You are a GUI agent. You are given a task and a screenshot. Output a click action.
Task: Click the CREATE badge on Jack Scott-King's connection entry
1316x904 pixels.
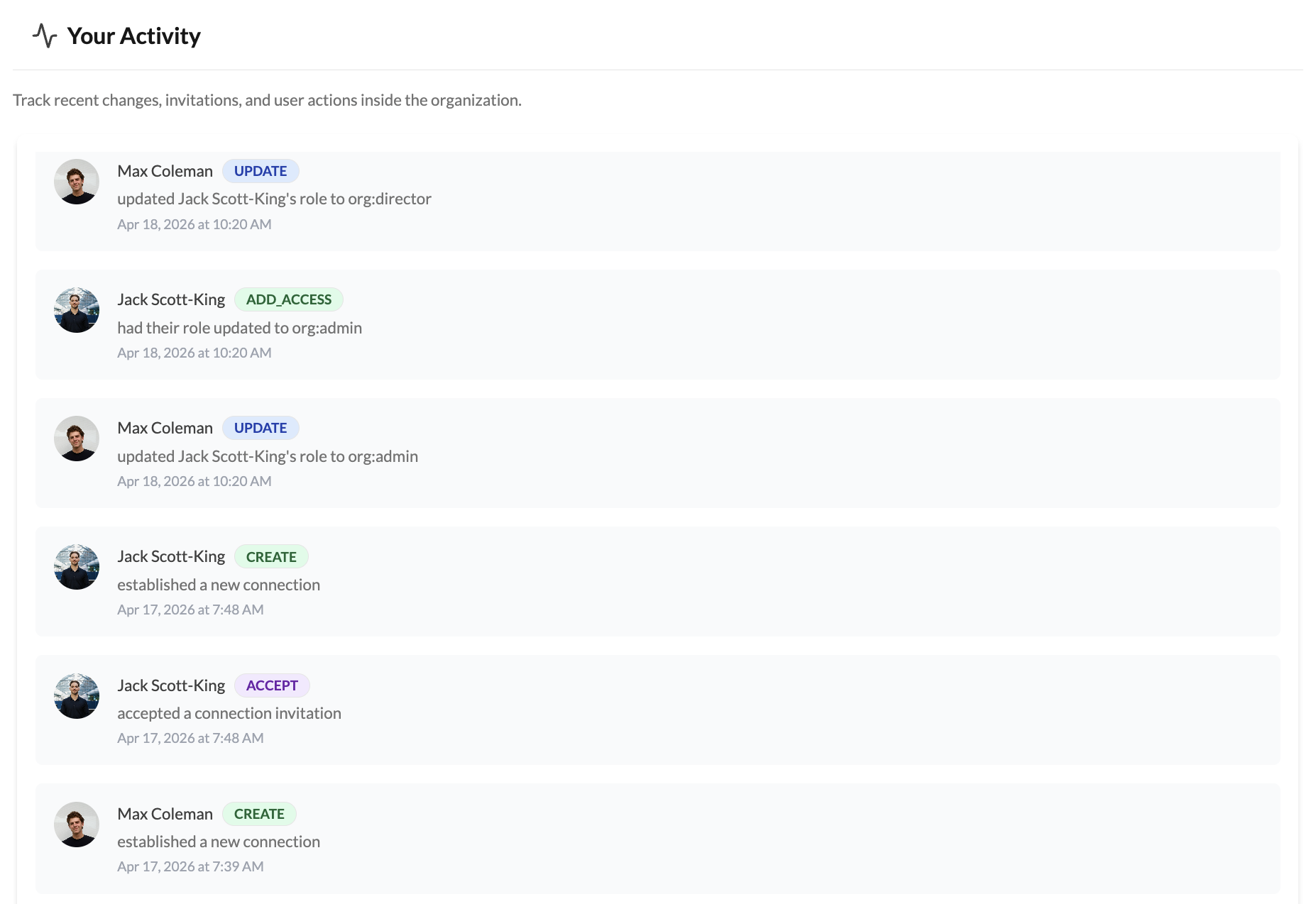[271, 556]
